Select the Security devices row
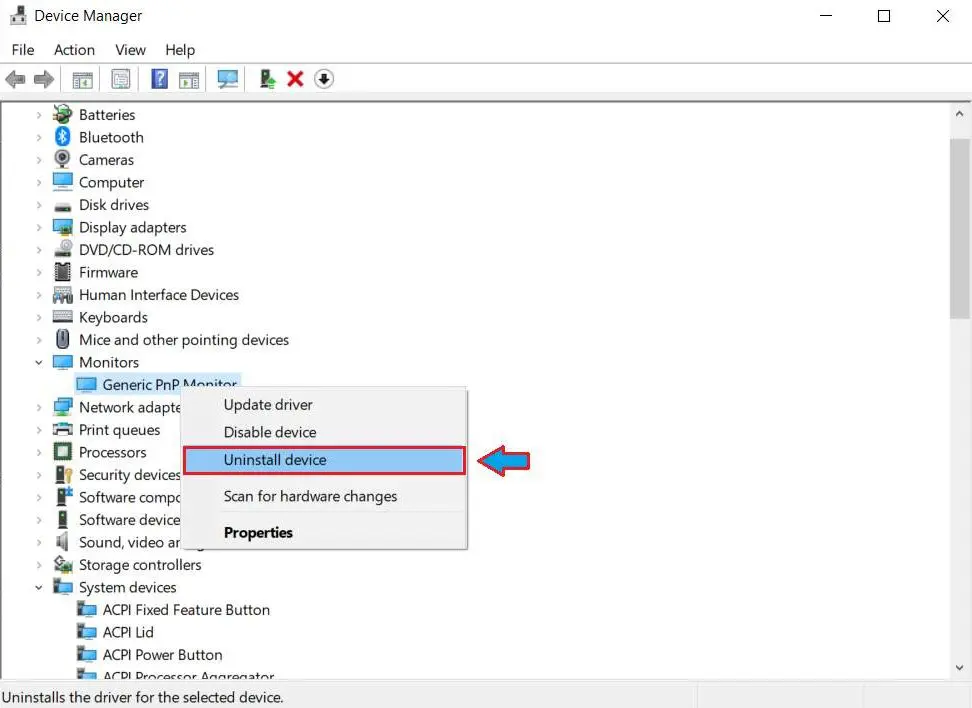The height and width of the screenshot is (708, 972). tap(118, 475)
